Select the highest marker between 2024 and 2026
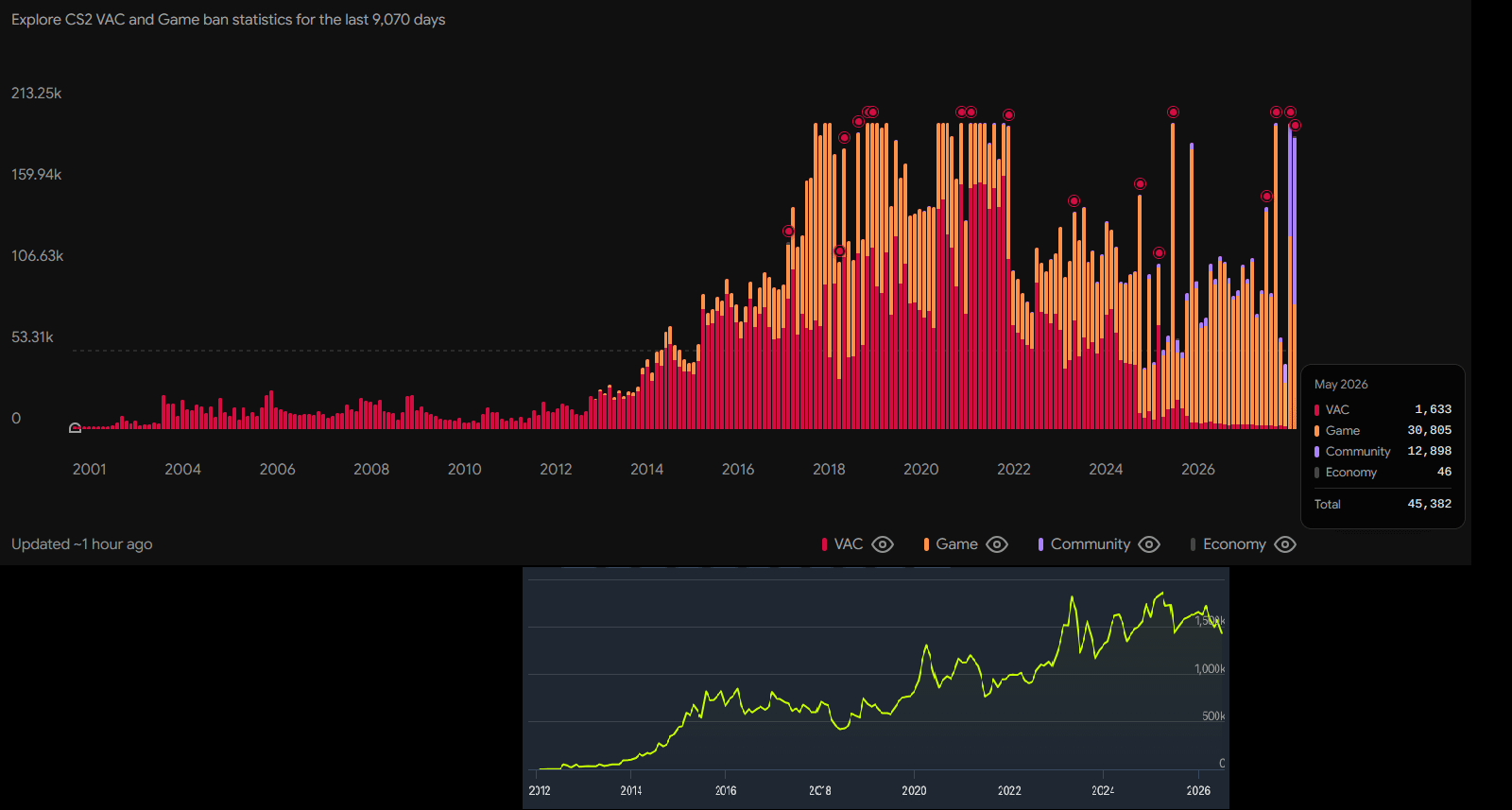Image resolution: width=1512 pixels, height=810 pixels. 1173,112
